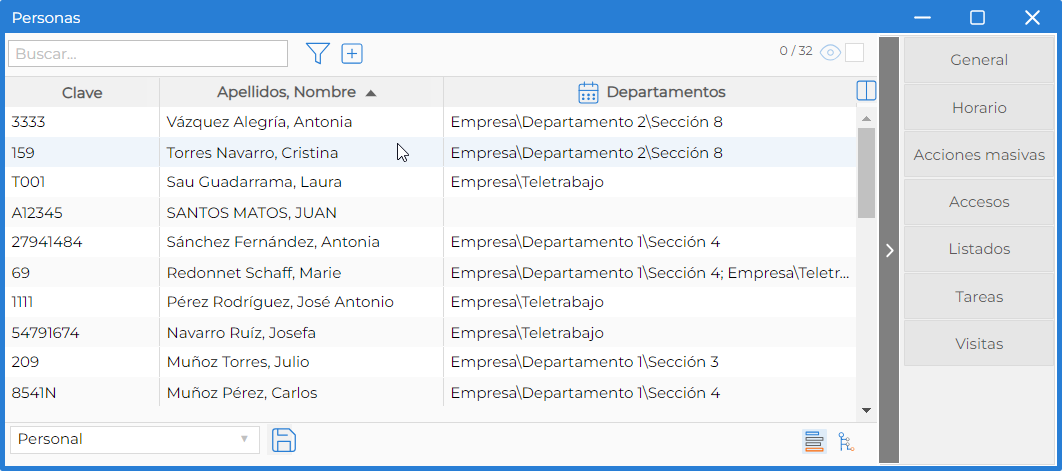Select Pérez Rodríguez, José Antonio
This screenshot has height=471, width=1062.
pos(431,302)
